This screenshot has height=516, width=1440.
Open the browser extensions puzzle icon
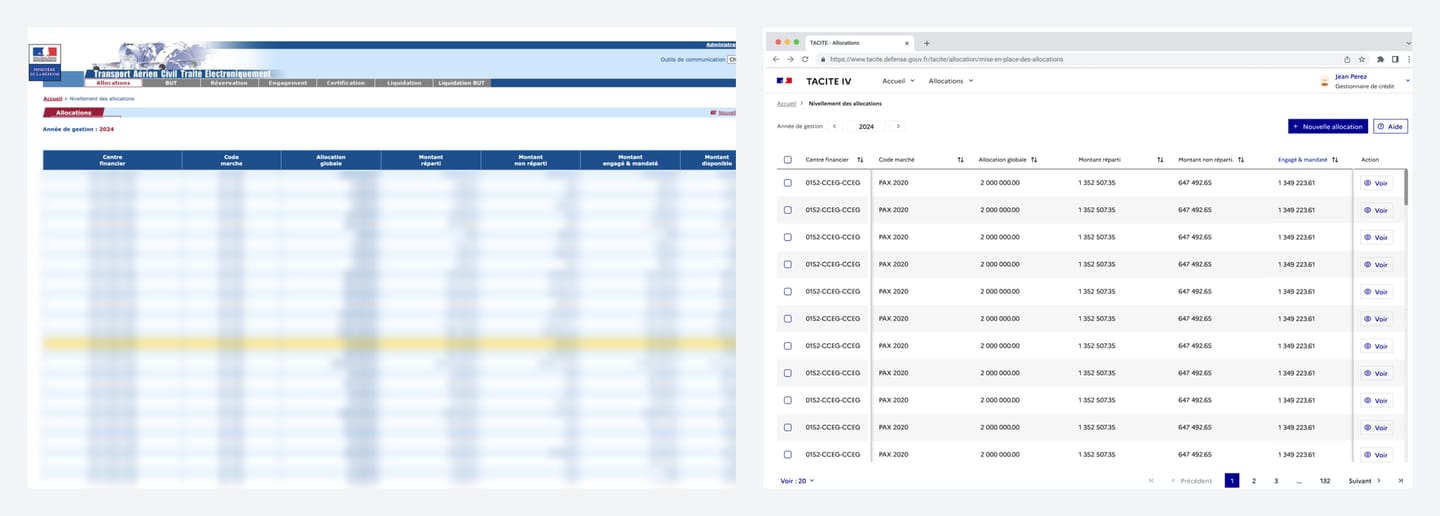pyautogui.click(x=1381, y=59)
